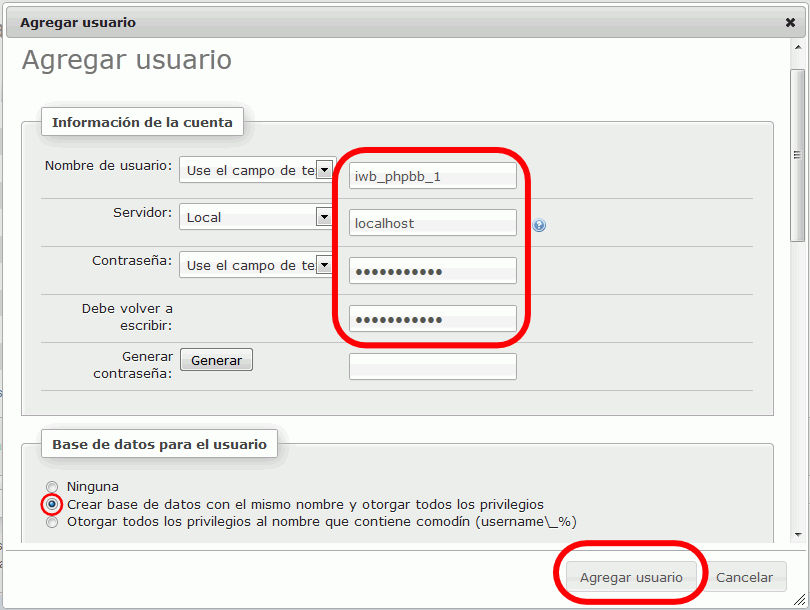The width and height of the screenshot is (810, 610).
Task: Select 'Otorgar todos los privilegios' wildcard option
Action: pyautogui.click(x=52, y=522)
